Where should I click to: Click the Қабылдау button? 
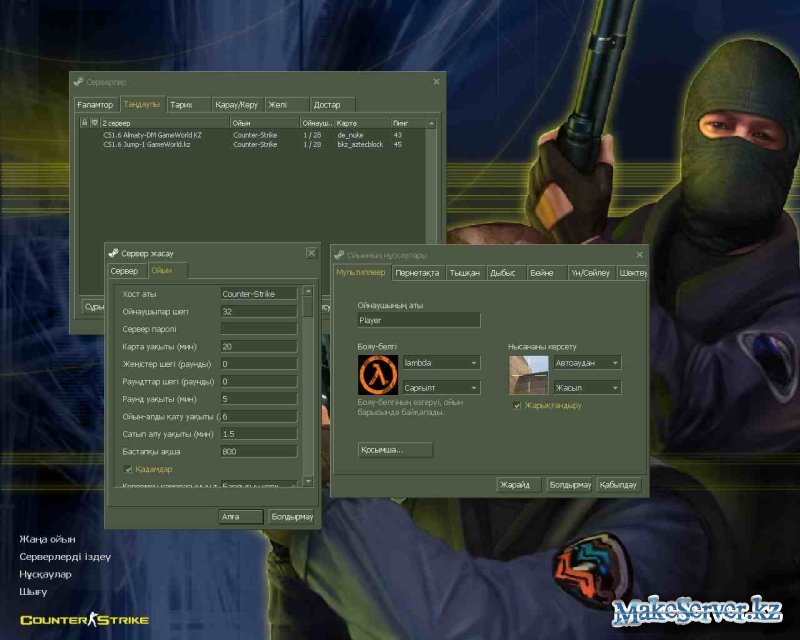tap(618, 485)
